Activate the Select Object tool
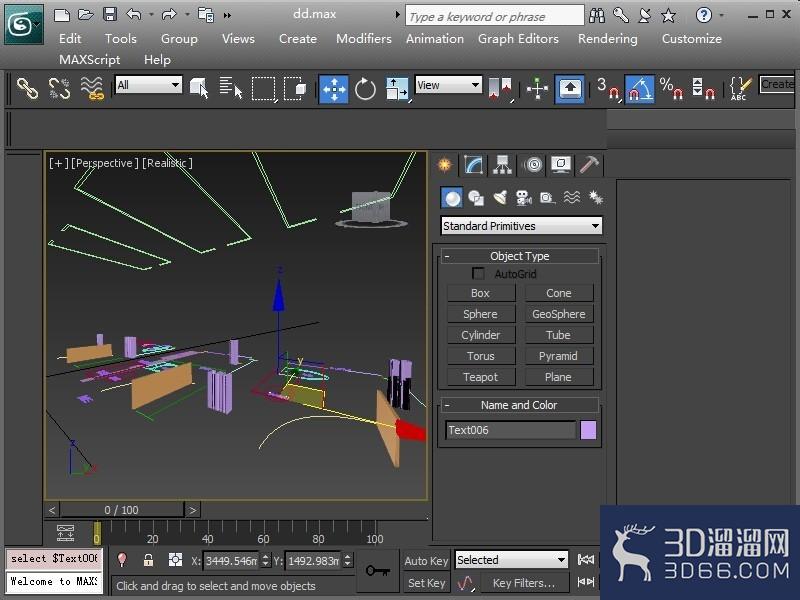The image size is (800, 600). tap(199, 89)
